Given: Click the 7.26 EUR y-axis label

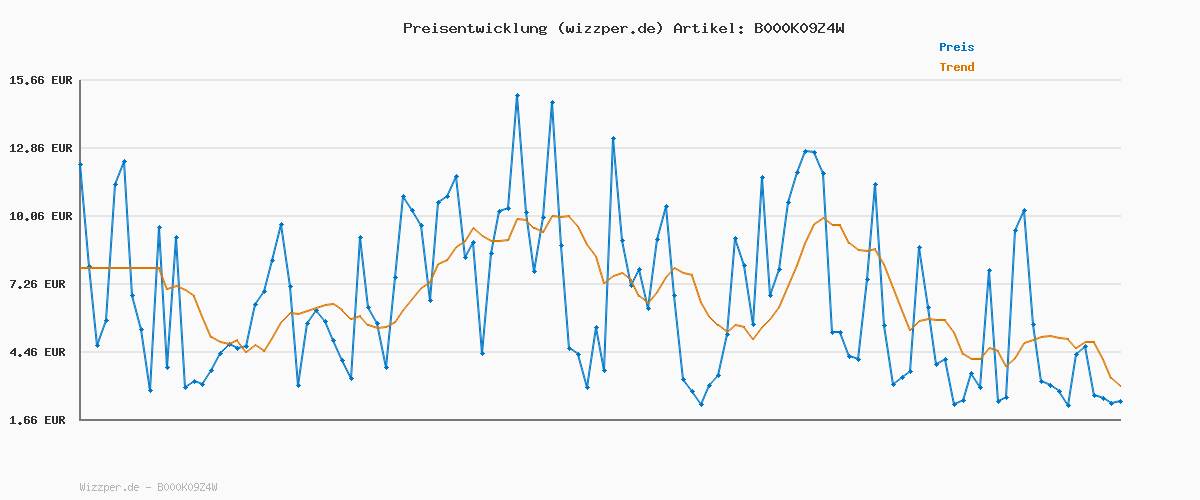Looking at the screenshot, I should click(40, 284).
